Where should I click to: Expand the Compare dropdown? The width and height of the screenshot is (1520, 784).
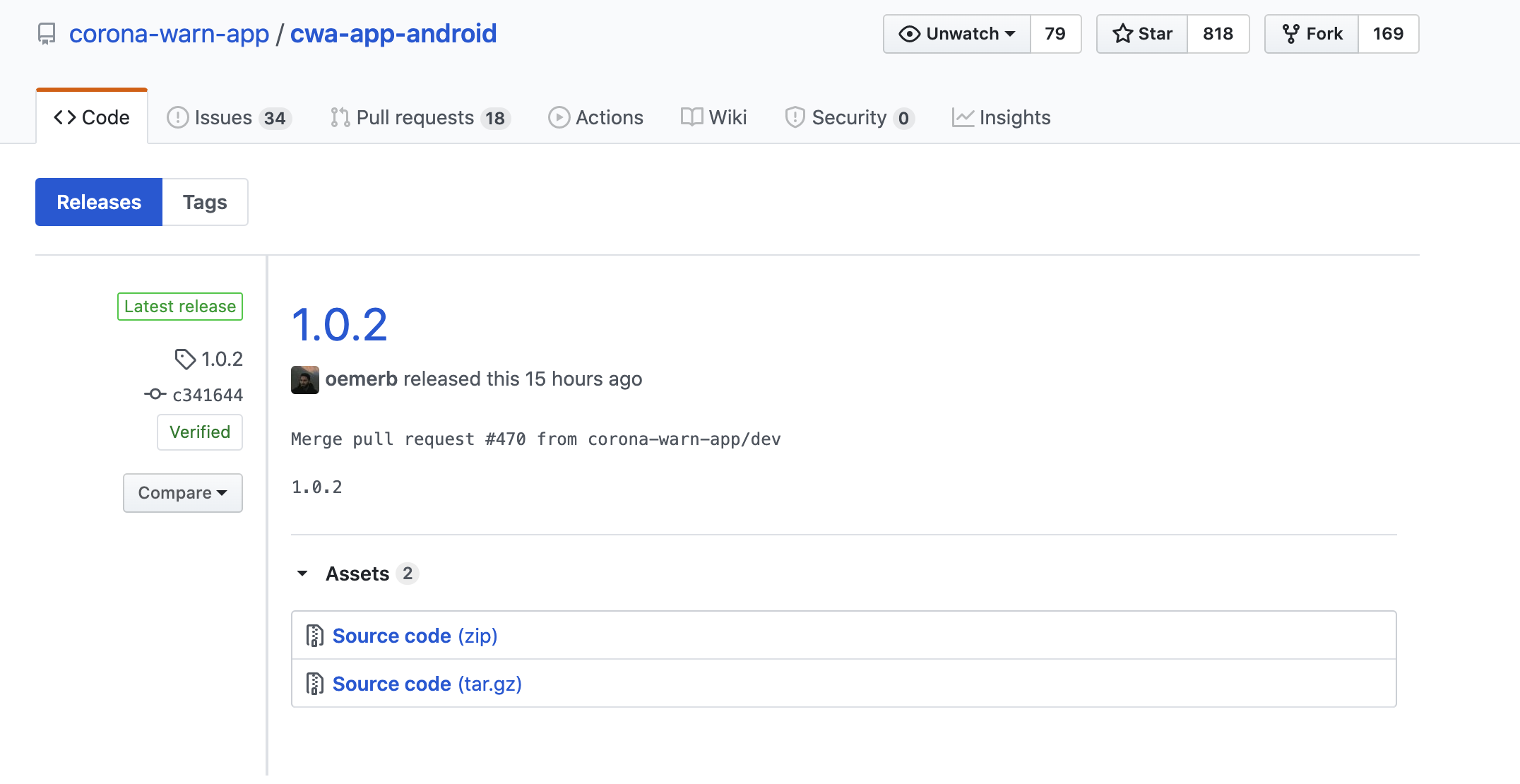tap(182, 492)
